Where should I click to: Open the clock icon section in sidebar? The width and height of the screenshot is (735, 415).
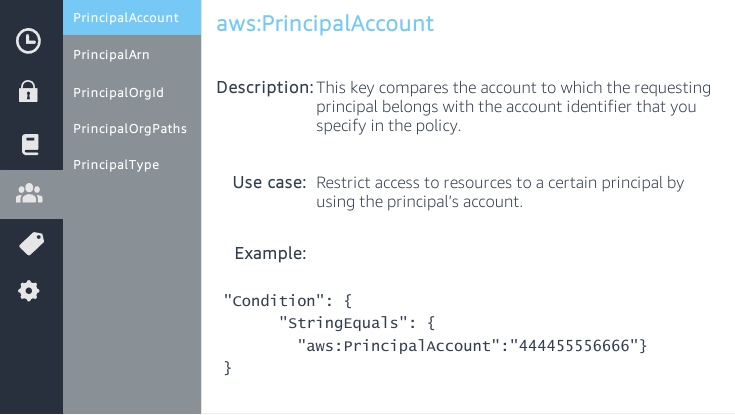29,41
